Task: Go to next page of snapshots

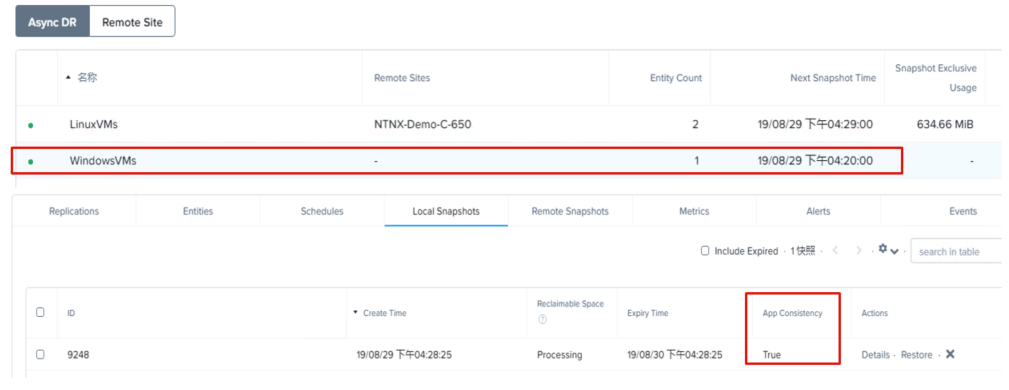Action: (x=858, y=250)
